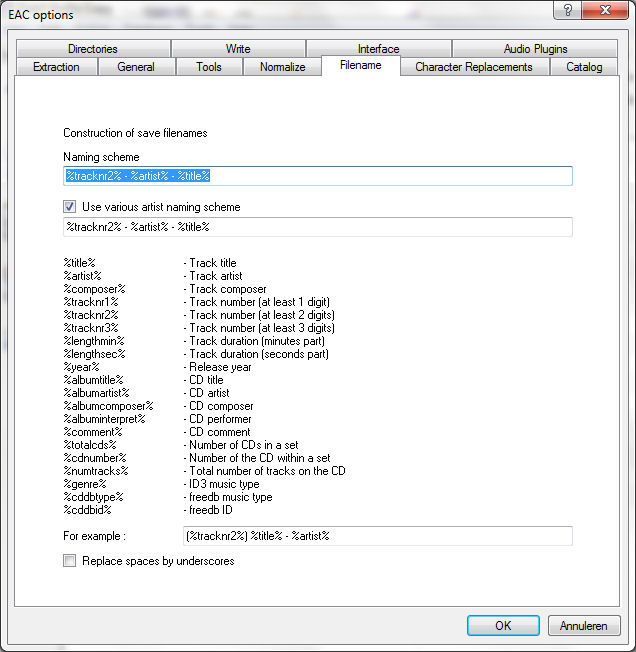Click the Release year description
Viewport: 636px width, 652px height.
pyautogui.click(x=217, y=367)
